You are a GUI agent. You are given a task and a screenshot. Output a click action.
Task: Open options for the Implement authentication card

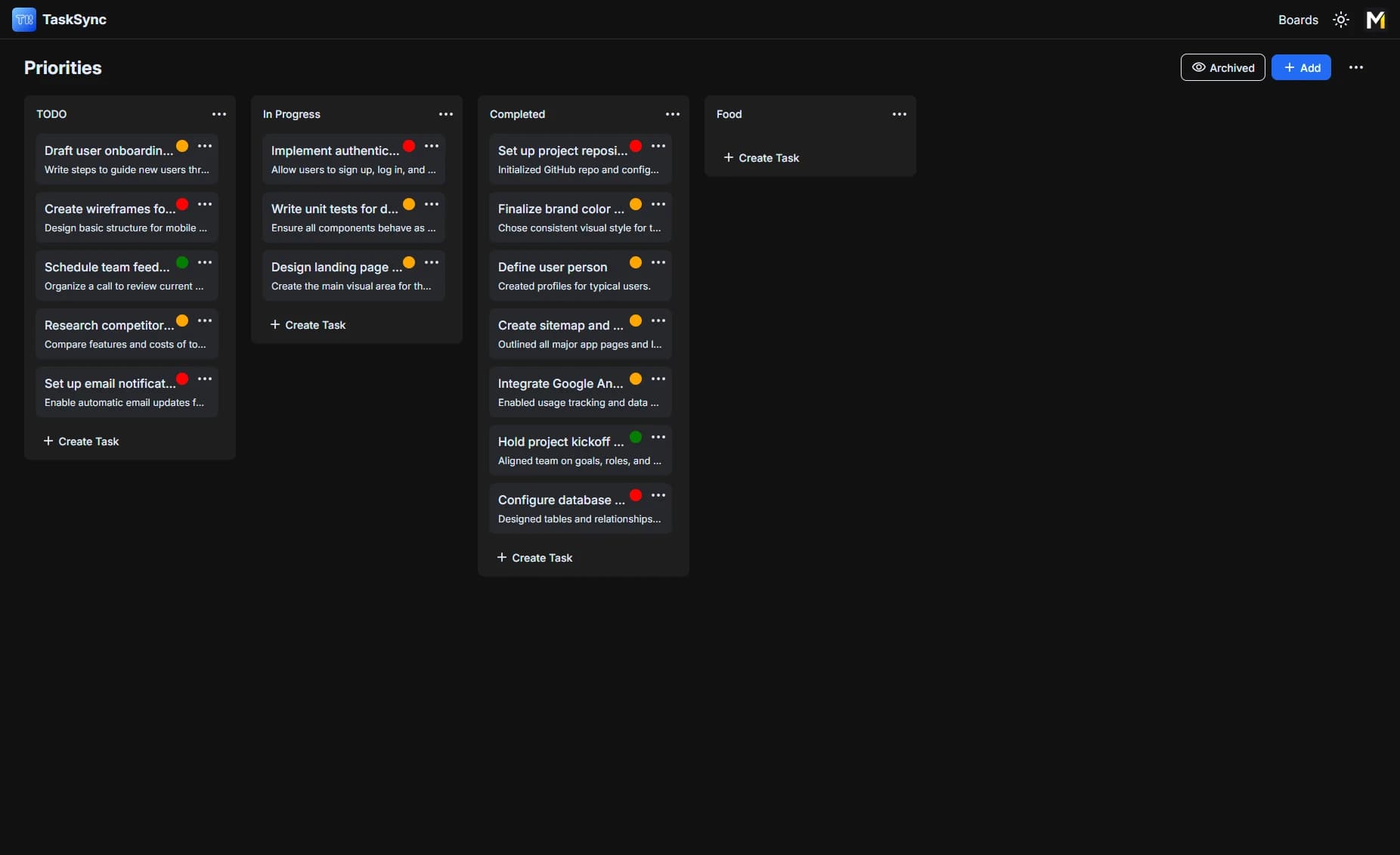[x=432, y=146]
